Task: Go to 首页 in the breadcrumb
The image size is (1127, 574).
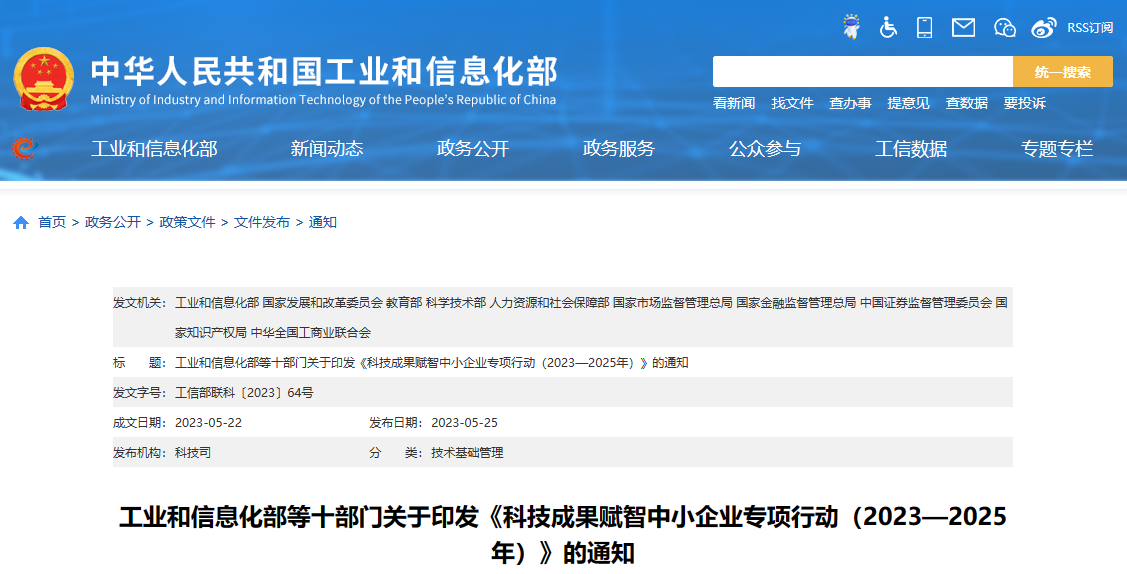Action: pos(52,223)
